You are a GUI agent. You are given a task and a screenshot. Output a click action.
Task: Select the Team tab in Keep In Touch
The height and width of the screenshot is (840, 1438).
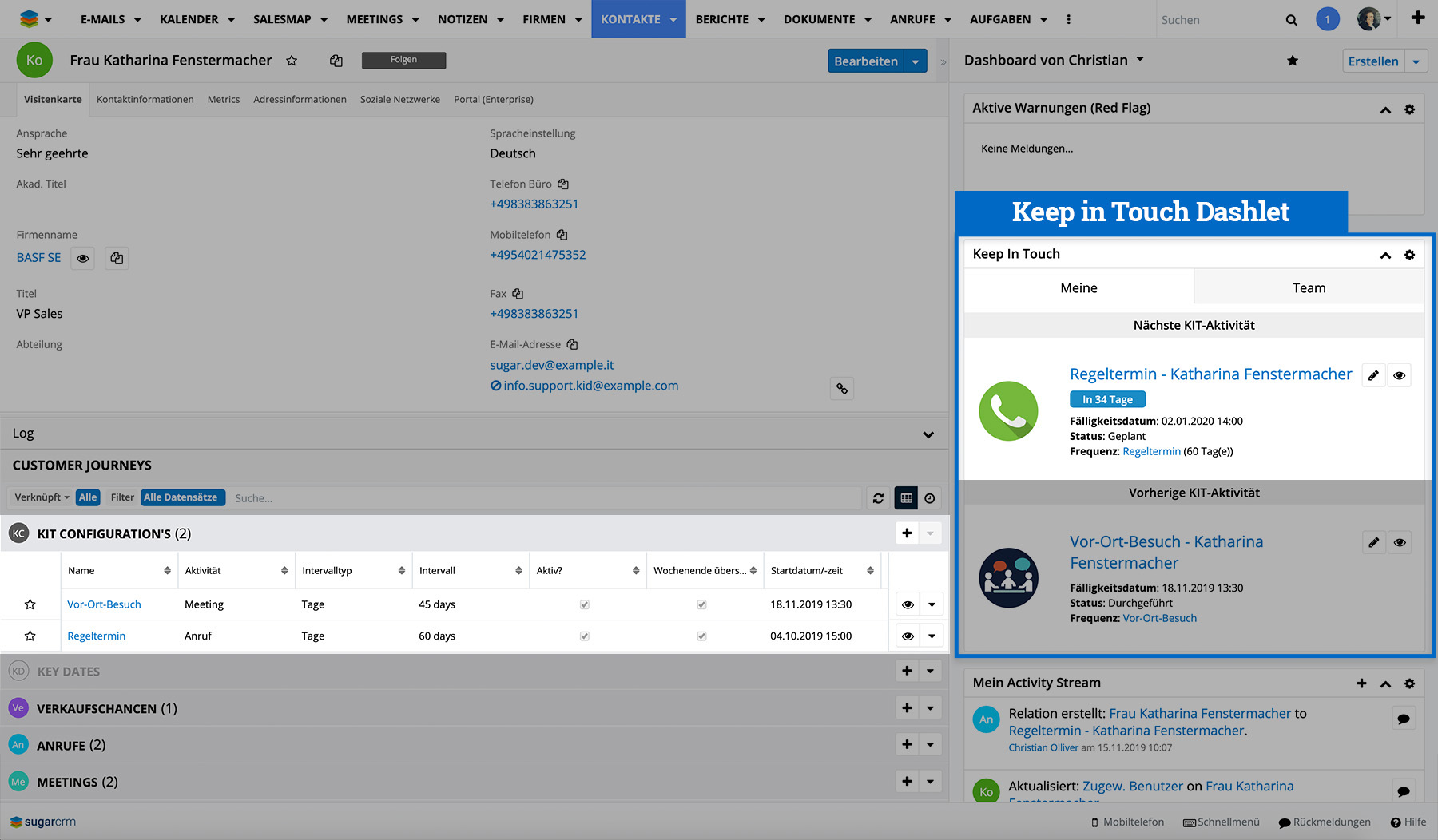(1309, 288)
